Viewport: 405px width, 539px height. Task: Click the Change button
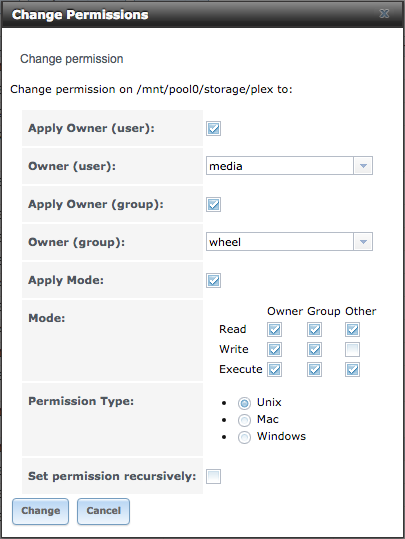[x=41, y=511]
